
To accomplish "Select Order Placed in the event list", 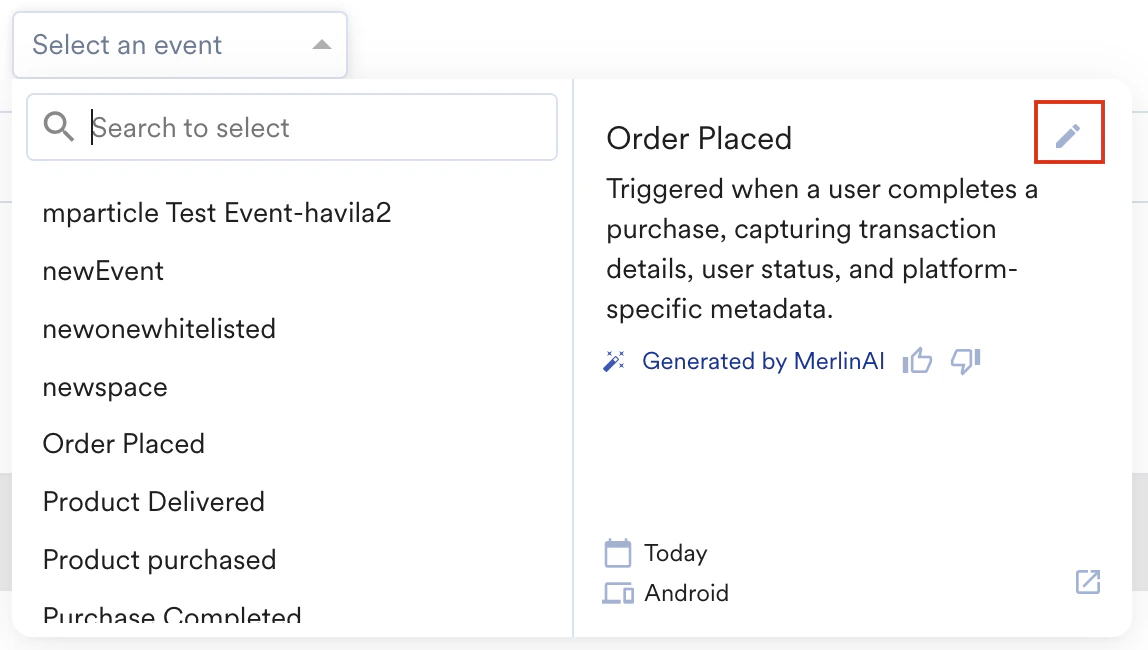I will coord(123,444).
